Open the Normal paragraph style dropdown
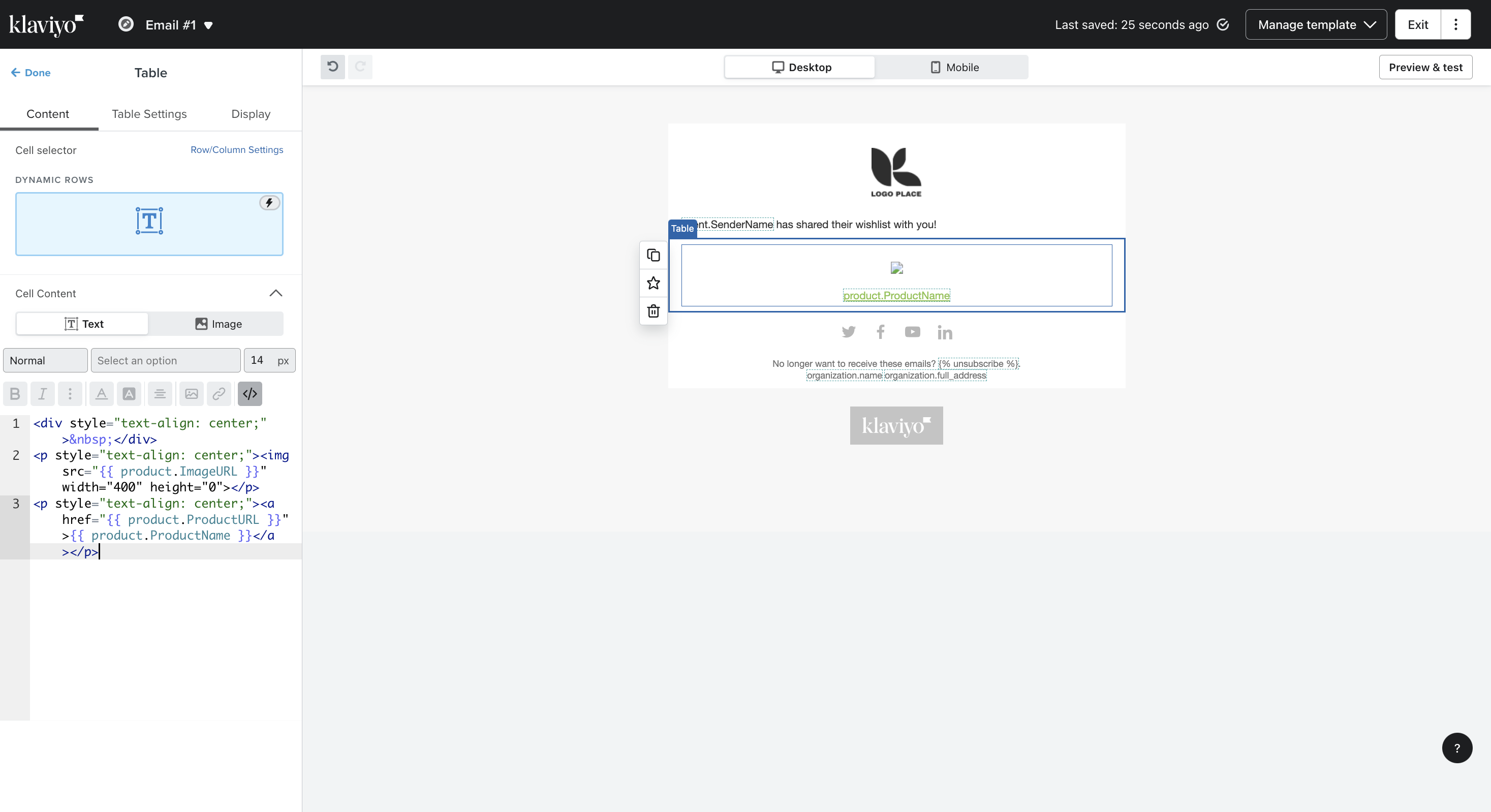The width and height of the screenshot is (1491, 812). pos(45,361)
